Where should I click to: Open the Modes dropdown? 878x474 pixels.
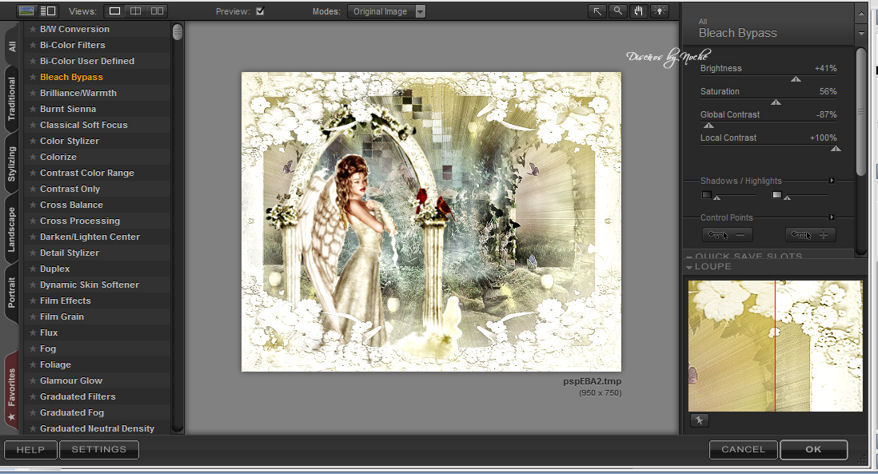(x=420, y=12)
